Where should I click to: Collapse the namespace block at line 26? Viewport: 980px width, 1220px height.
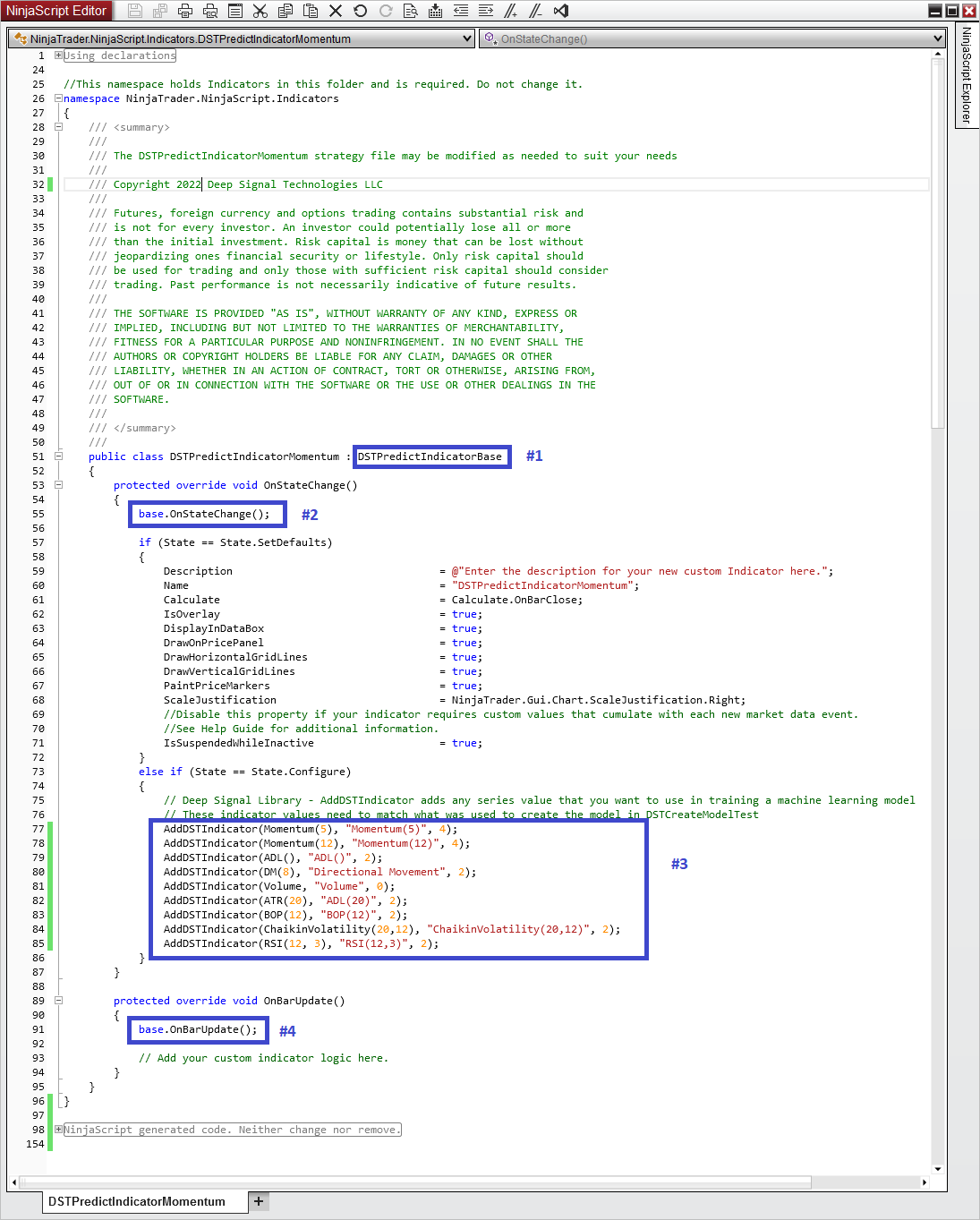[x=58, y=98]
